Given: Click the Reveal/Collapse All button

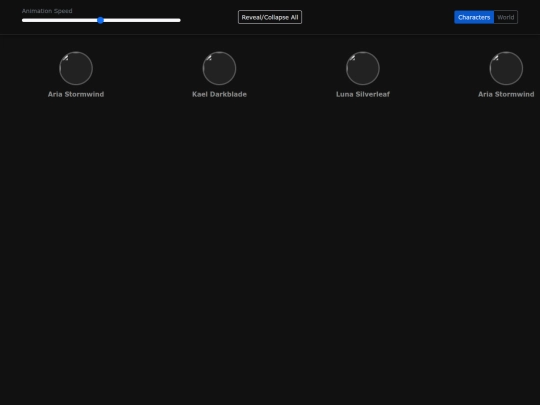Looking at the screenshot, I should point(270,17).
